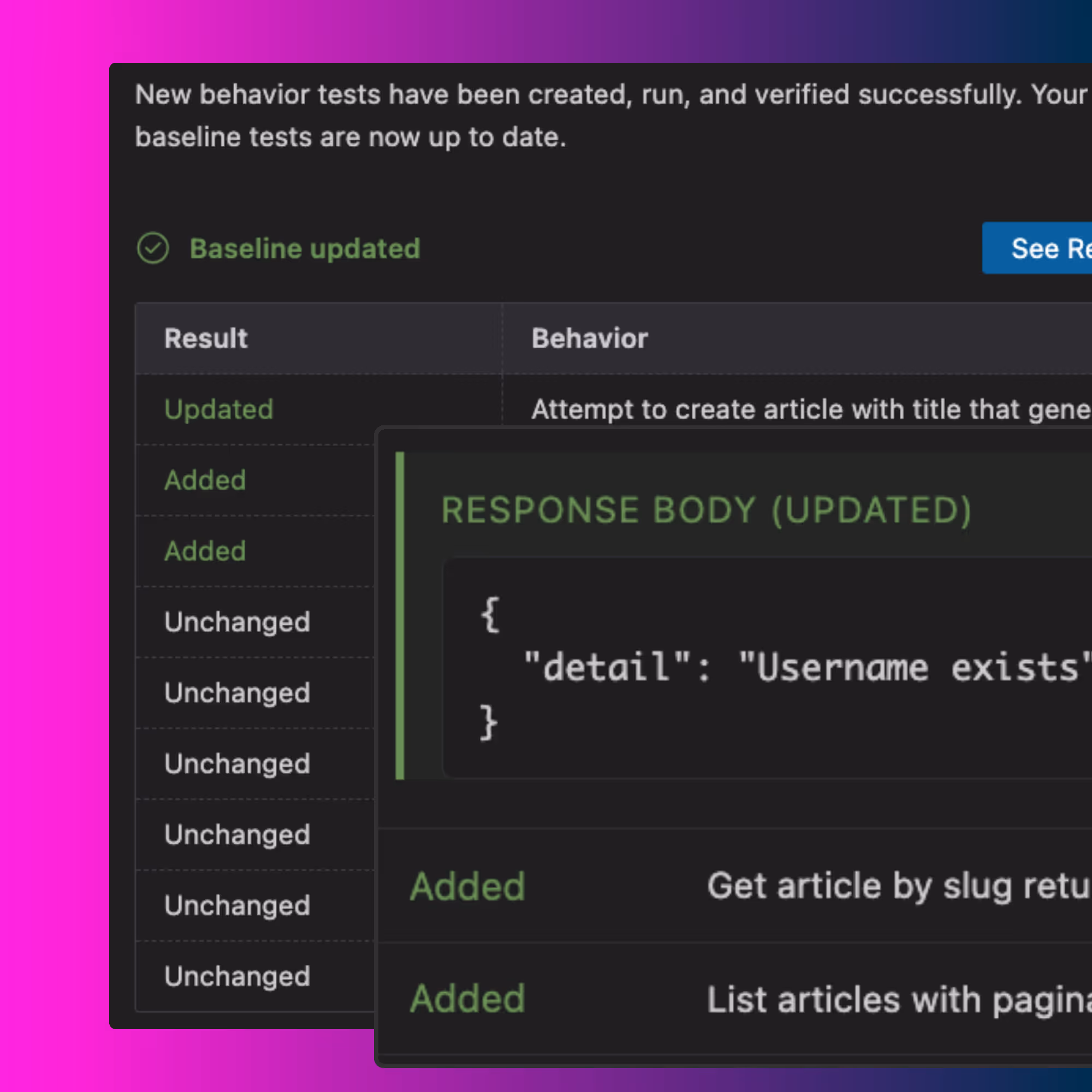
Task: Click the Baseline updated checkmark icon
Action: [x=153, y=248]
